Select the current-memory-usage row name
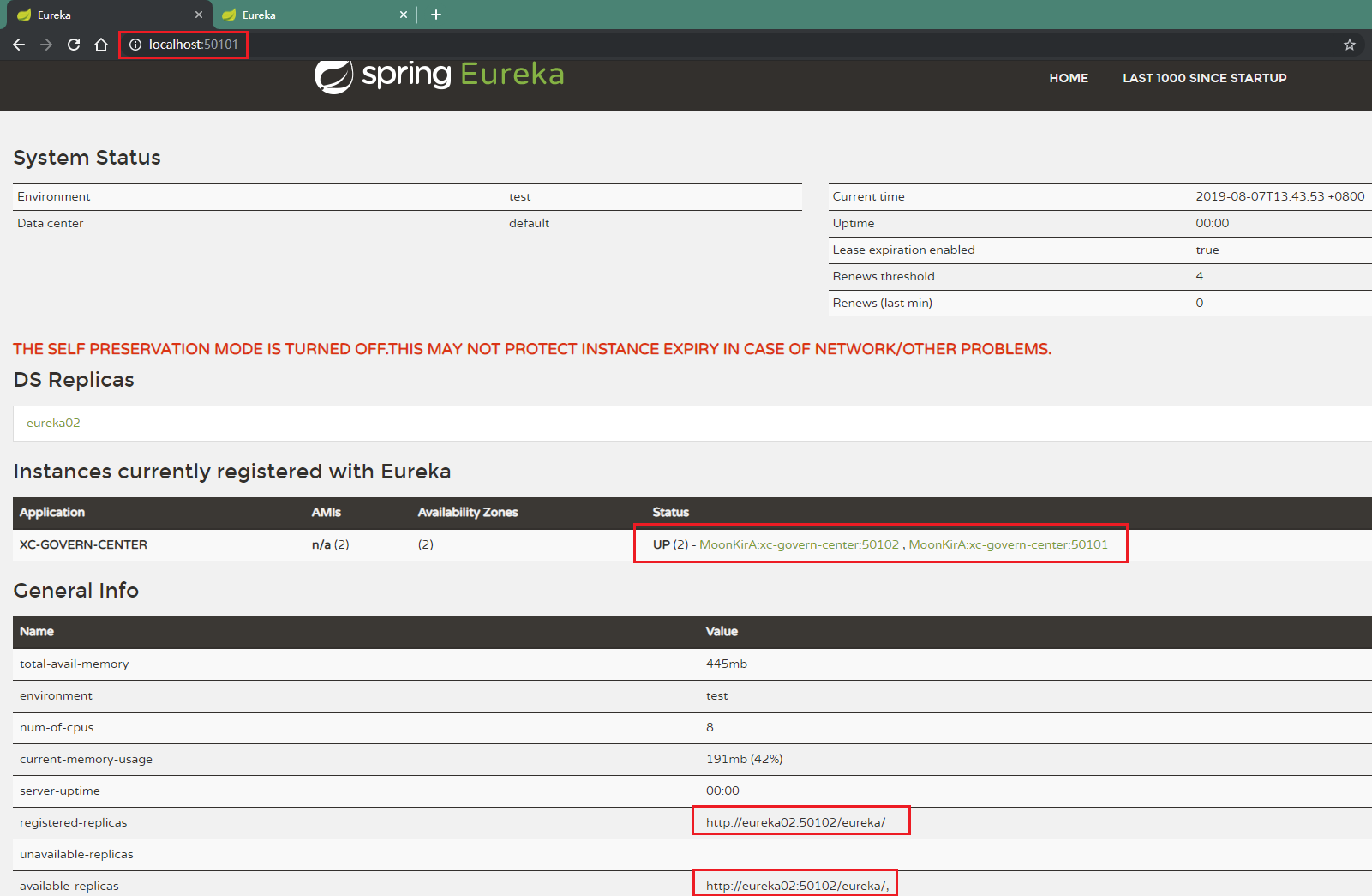 pos(86,759)
